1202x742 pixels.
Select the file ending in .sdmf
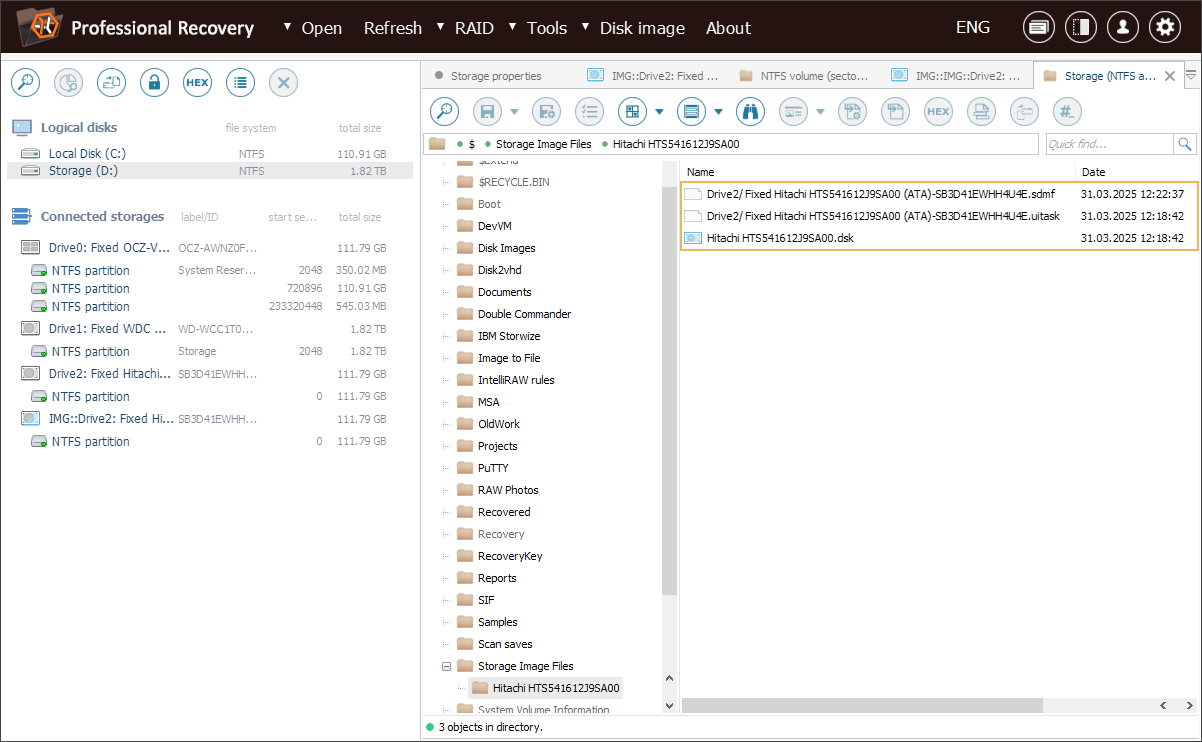(x=880, y=194)
